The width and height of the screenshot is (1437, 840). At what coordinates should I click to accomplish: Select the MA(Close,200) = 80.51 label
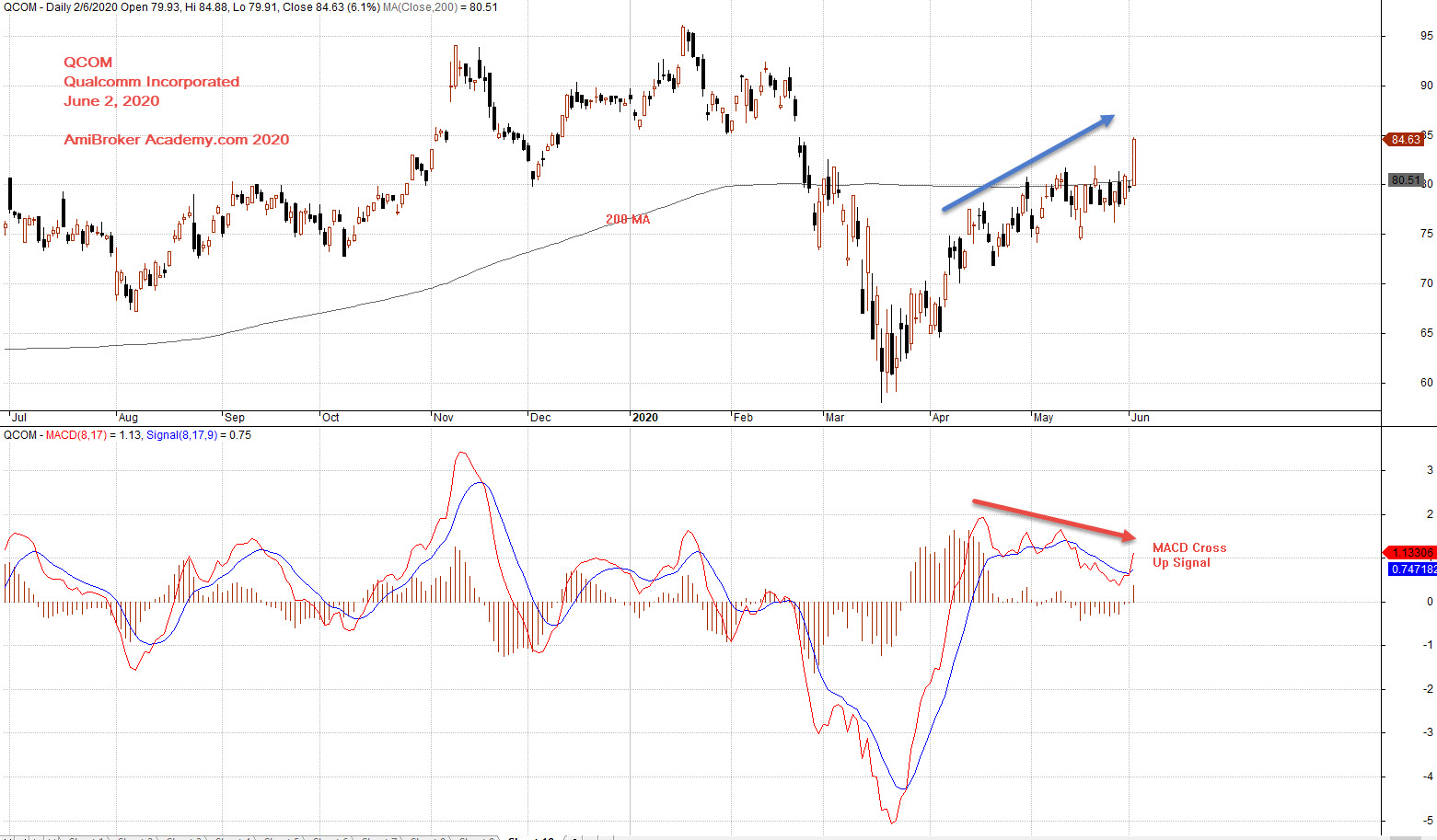pos(440,7)
